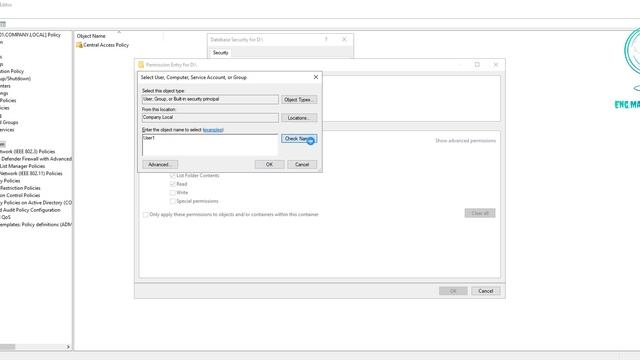Select QoS tree item
The height and width of the screenshot is (360, 640).
pyautogui.click(x=5, y=218)
